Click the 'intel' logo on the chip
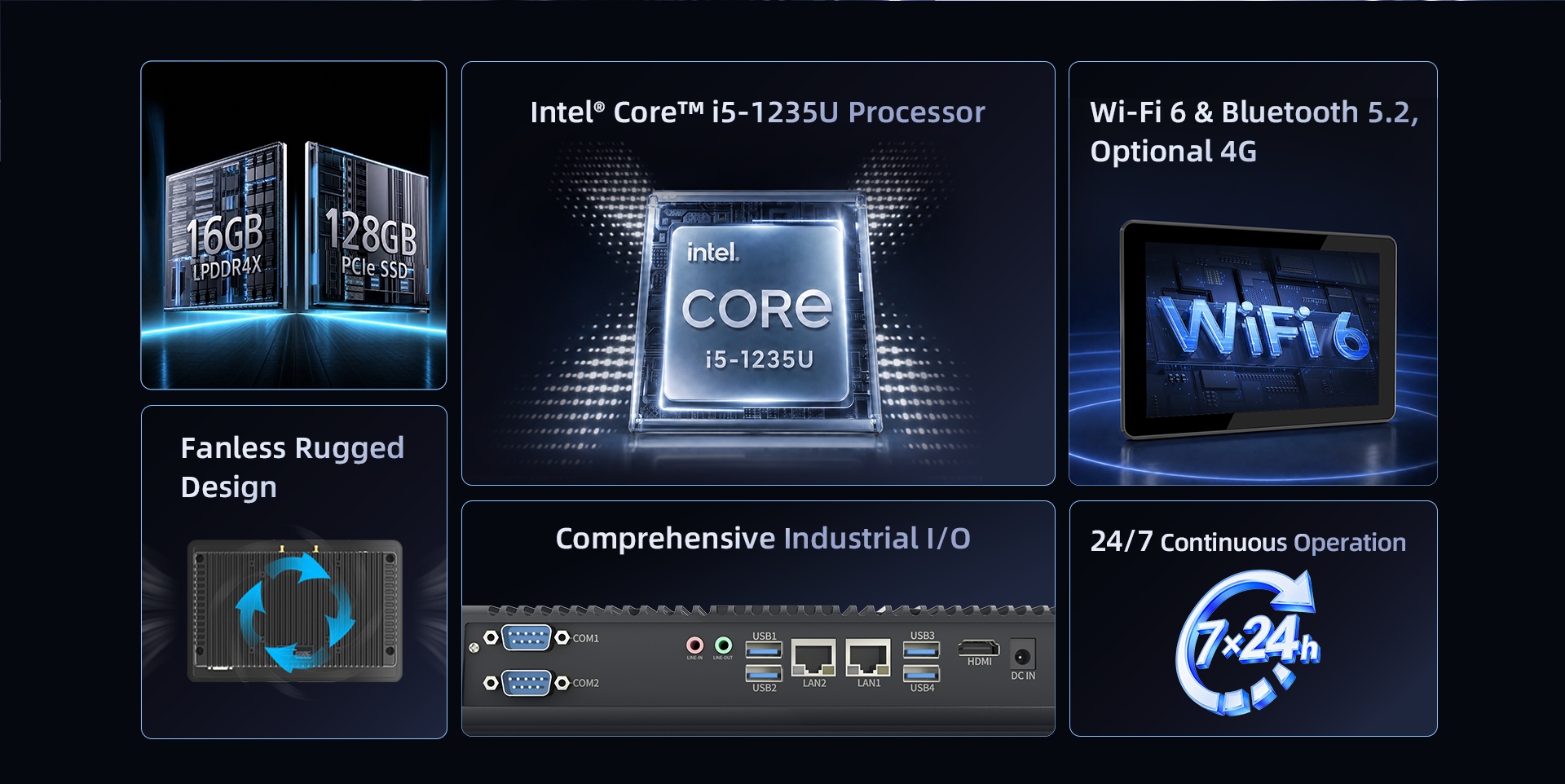Screen dimensions: 1565x784 pos(713,252)
